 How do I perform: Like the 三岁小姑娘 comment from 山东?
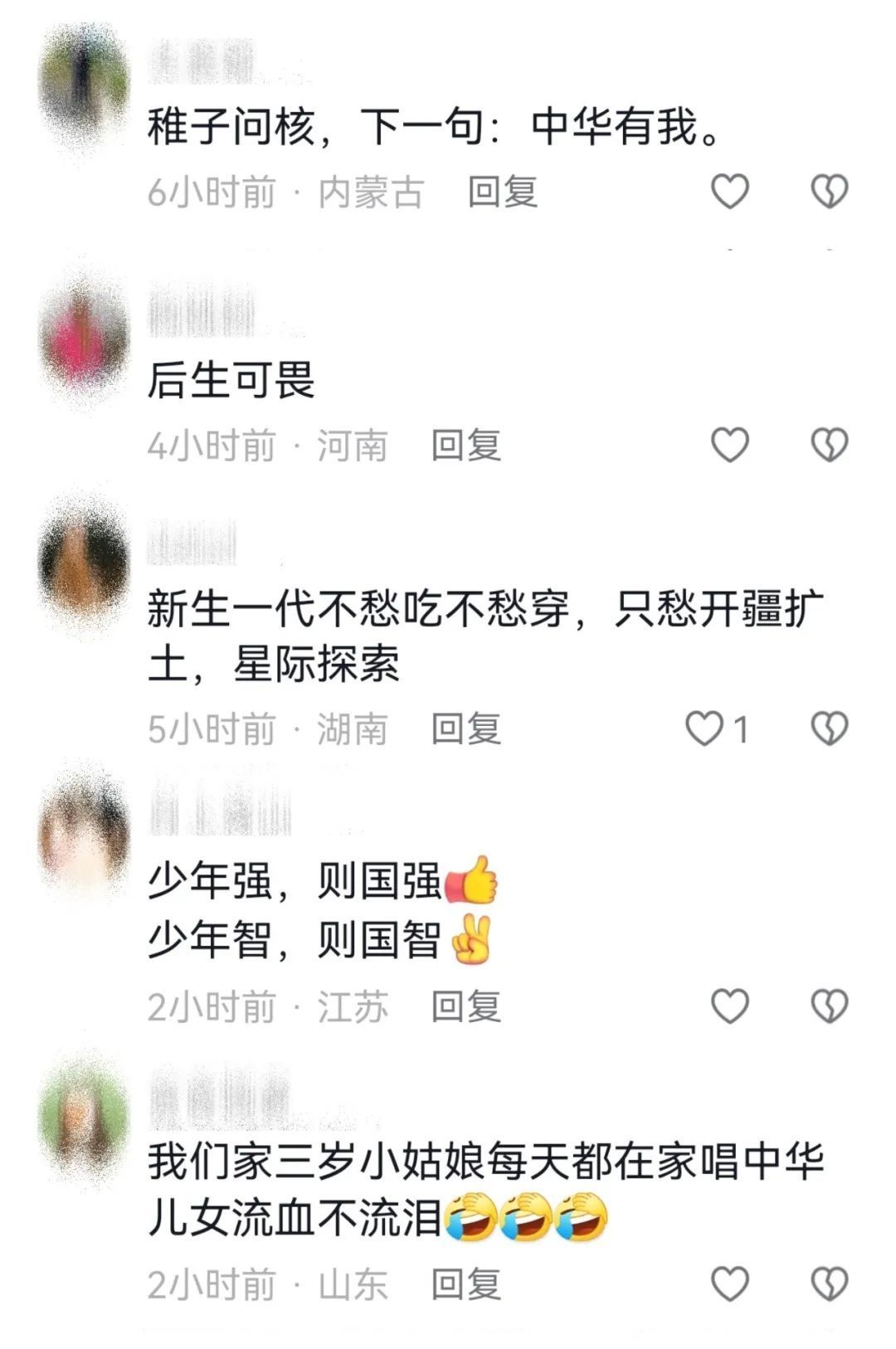[x=730, y=1284]
